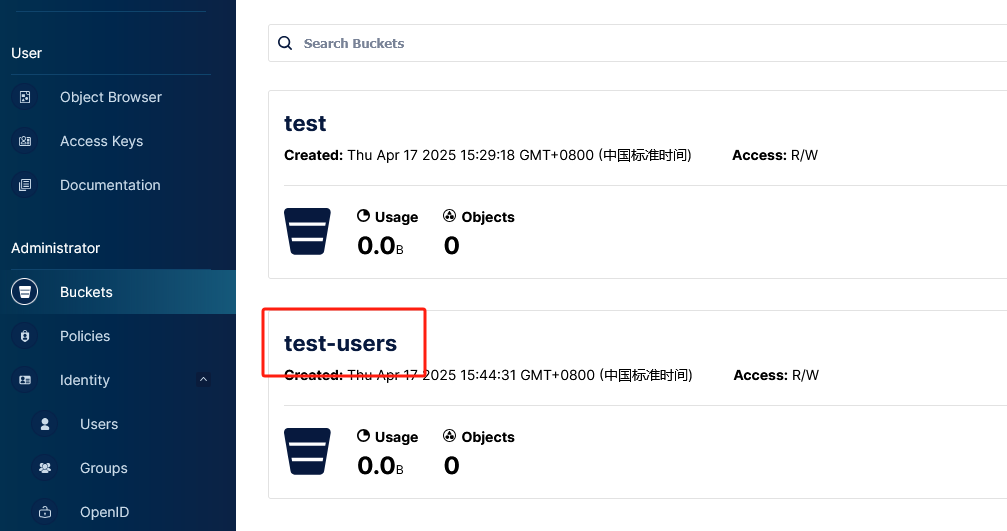This screenshot has width=1007, height=531.
Task: Click the Identity card icon
Action: [x=25, y=380]
